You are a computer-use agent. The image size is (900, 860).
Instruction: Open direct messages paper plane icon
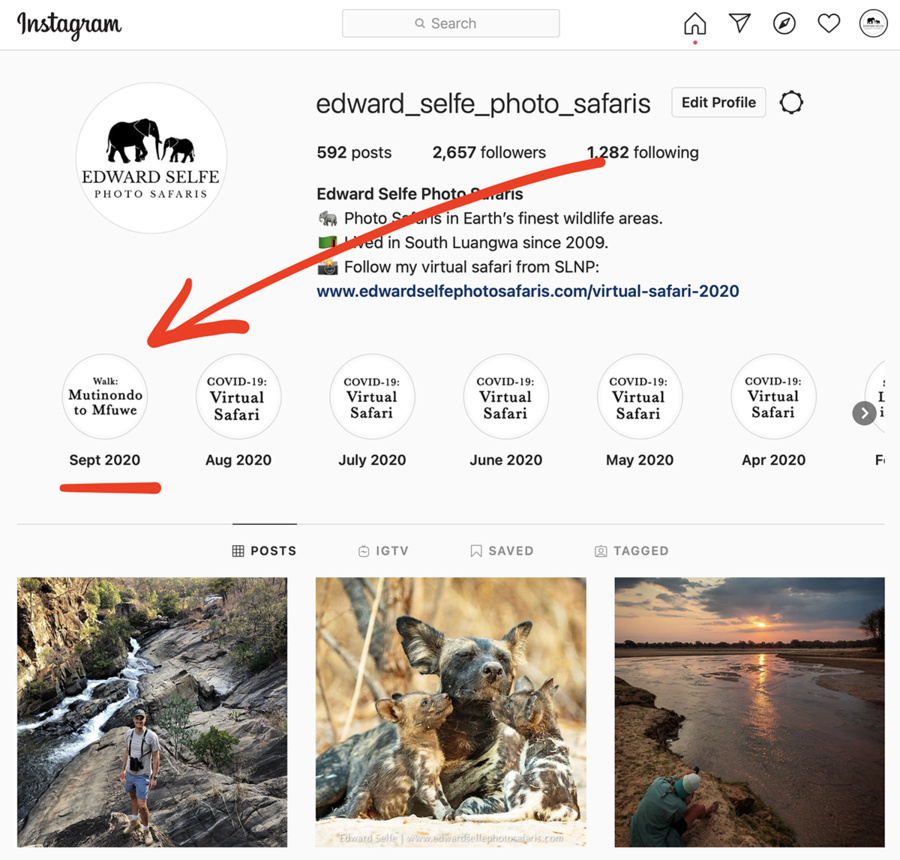[739, 24]
